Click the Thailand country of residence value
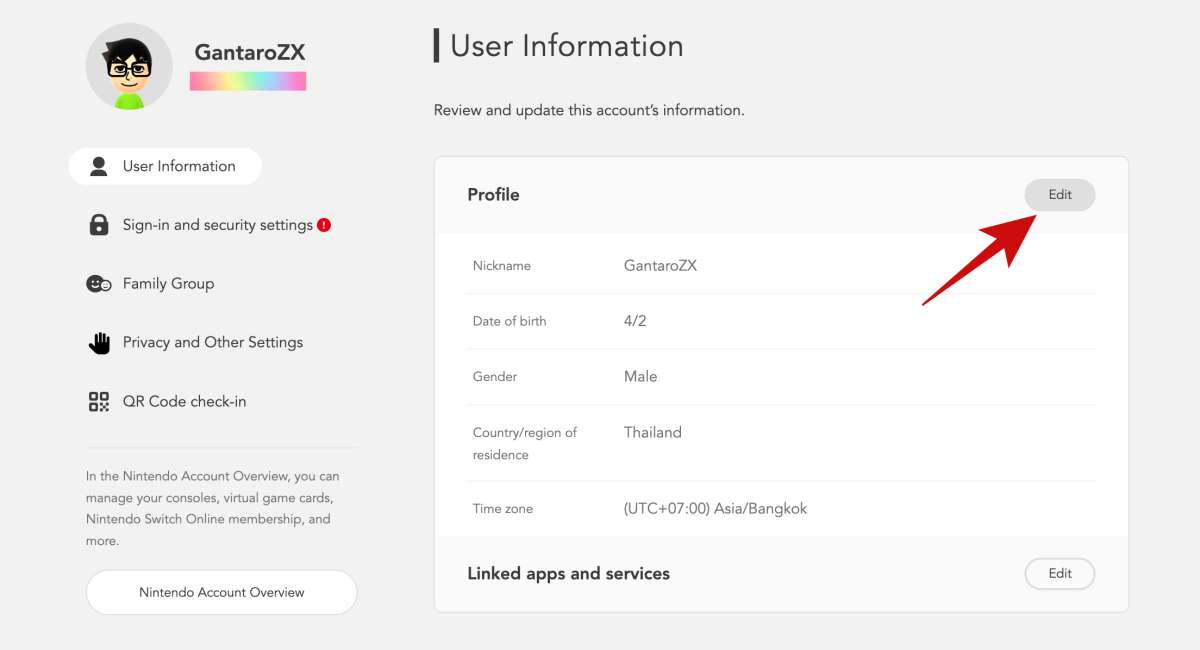1200x650 pixels. pos(652,432)
